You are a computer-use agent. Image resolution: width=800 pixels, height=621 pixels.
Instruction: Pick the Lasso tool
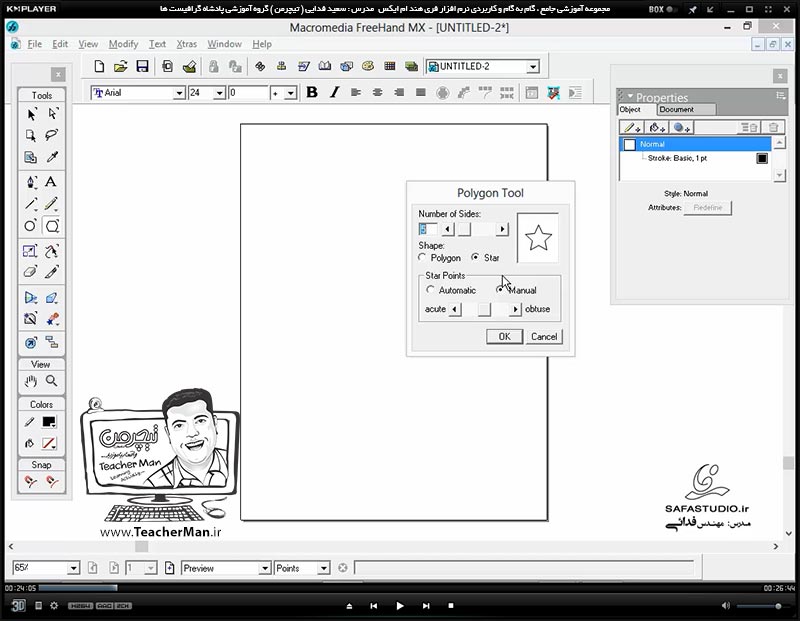(x=52, y=135)
